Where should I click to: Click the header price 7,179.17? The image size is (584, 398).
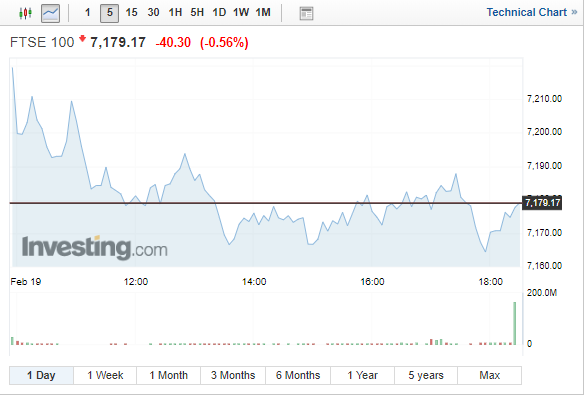[x=118, y=42]
